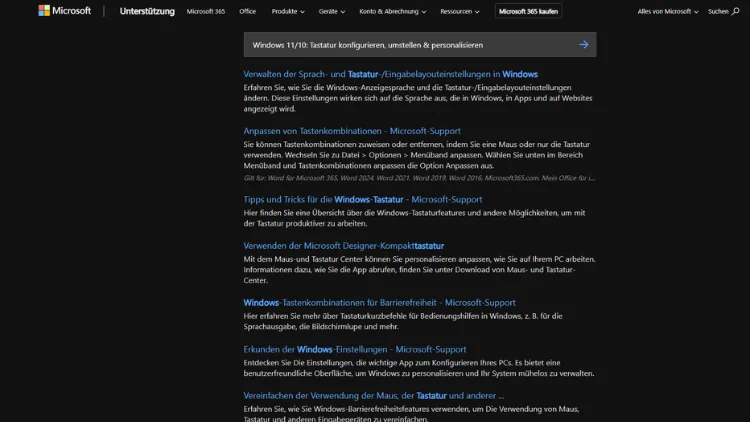The width and height of the screenshot is (750, 422).
Task: Click description starting 'Sie können Tastenkombinationen zuweisen'
Action: [x=417, y=155]
